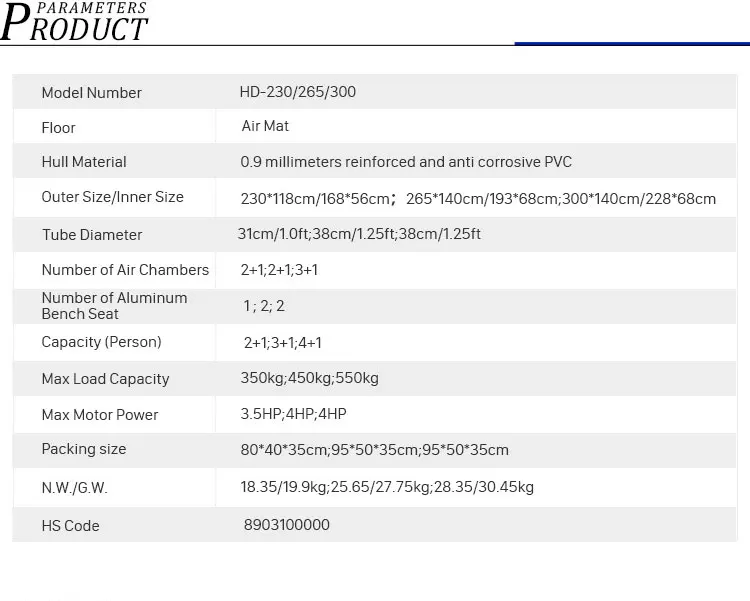The height and width of the screenshot is (601, 750).
Task: Select Number of Air Chambers label
Action: [x=125, y=269]
